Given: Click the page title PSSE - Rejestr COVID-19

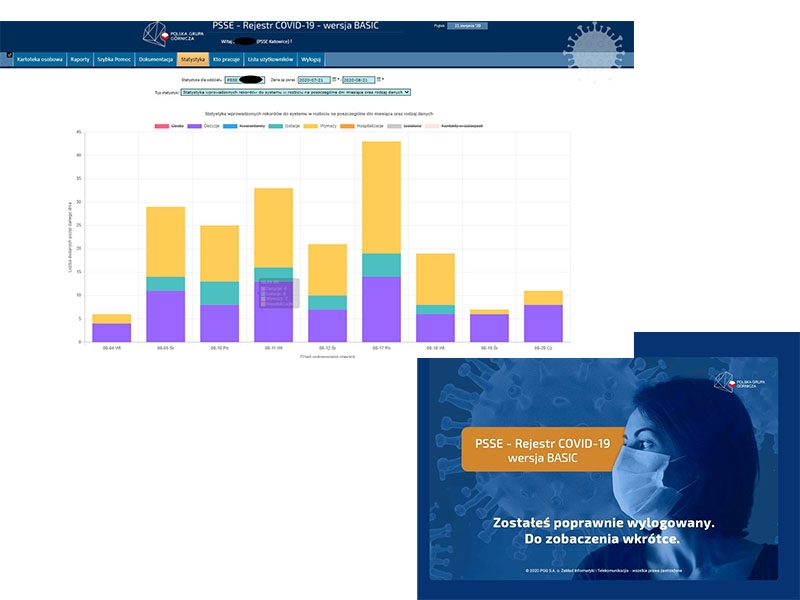Looking at the screenshot, I should (x=296, y=26).
